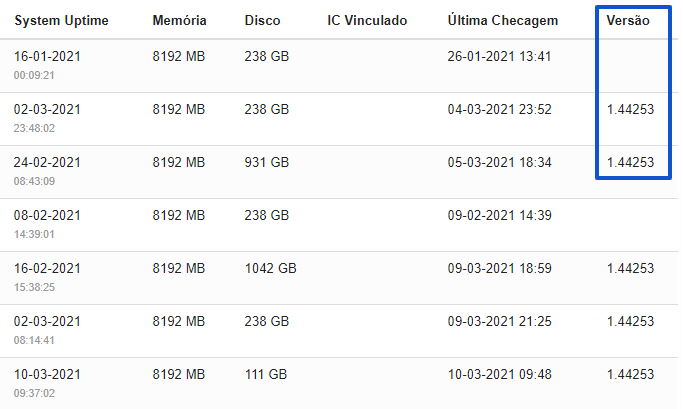
Task: Select the 1042 GB disk cell
Action: coord(270,268)
